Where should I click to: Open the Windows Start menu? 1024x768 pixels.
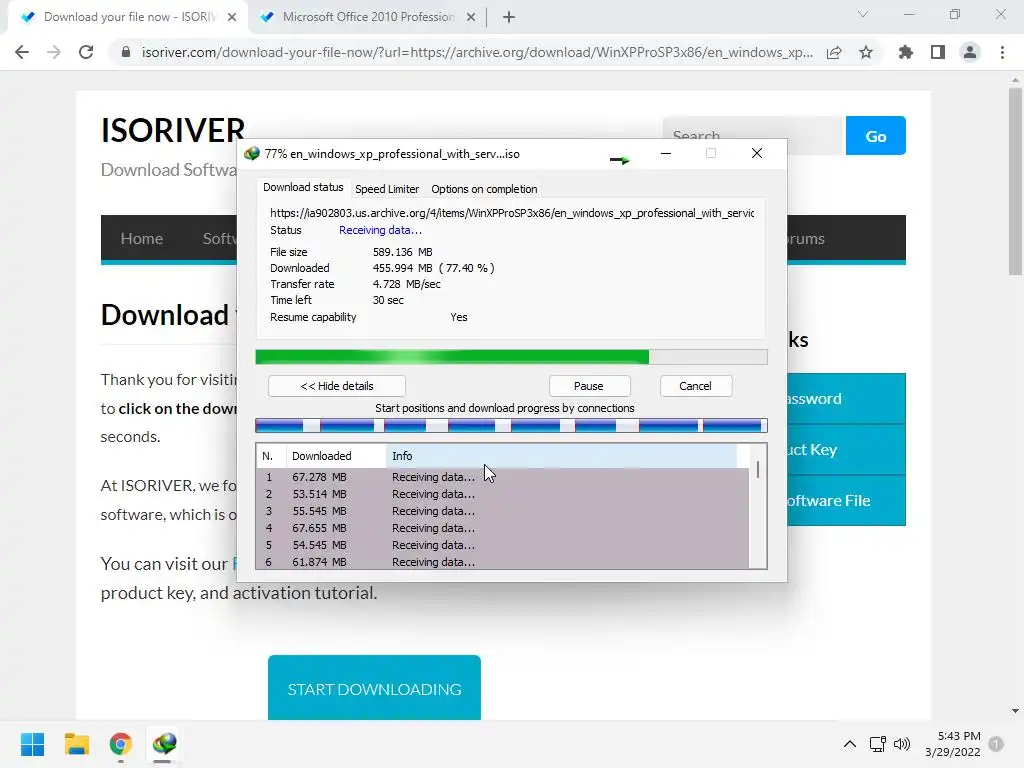(x=33, y=744)
